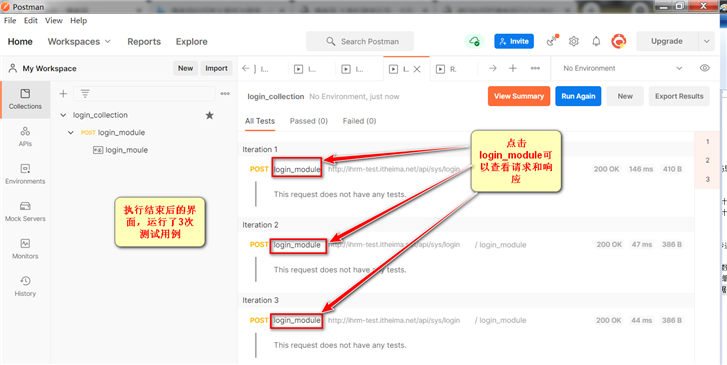Select the login_moule example entry
Image resolution: width=727 pixels, height=365 pixels.
click(x=121, y=150)
